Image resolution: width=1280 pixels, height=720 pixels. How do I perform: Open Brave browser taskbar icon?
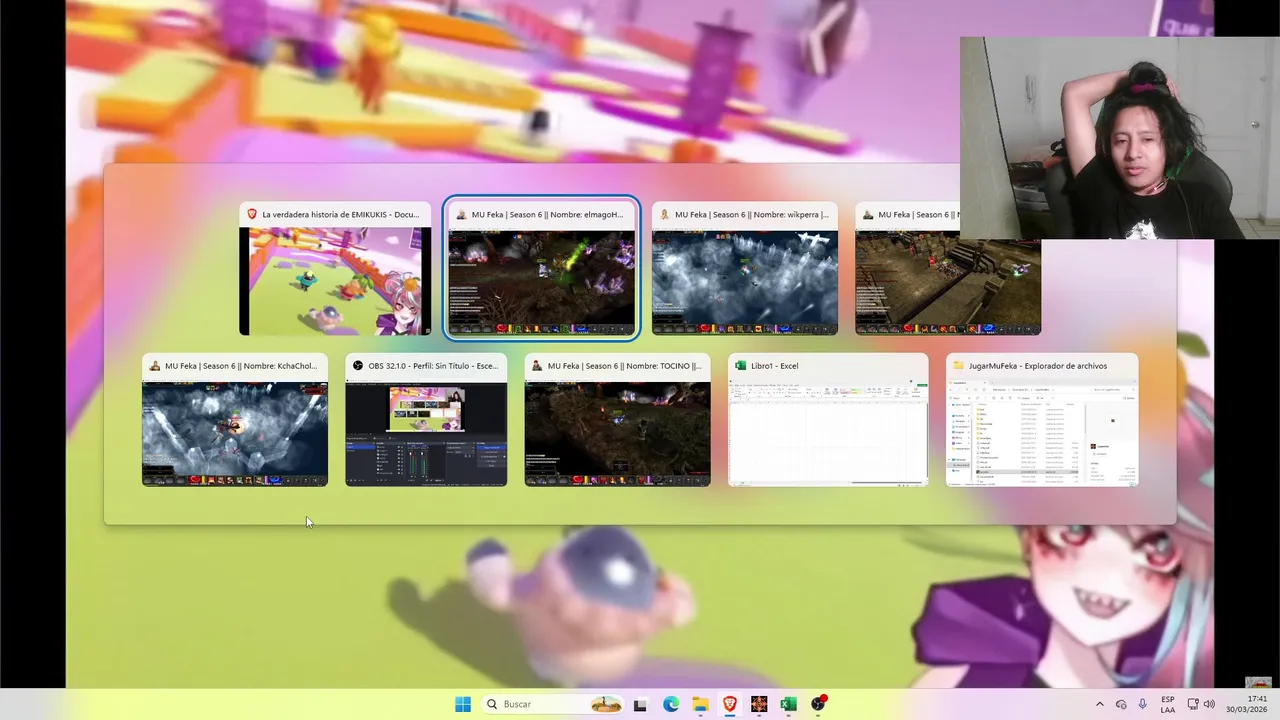[x=730, y=704]
